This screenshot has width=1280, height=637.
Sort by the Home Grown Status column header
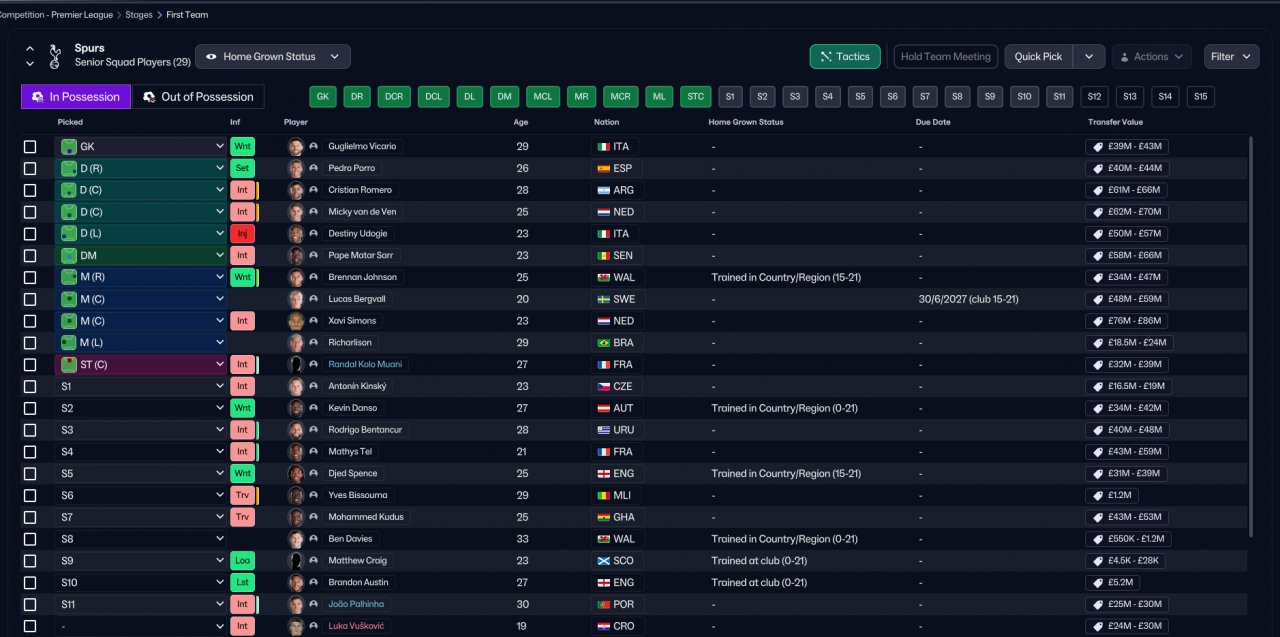pos(746,122)
